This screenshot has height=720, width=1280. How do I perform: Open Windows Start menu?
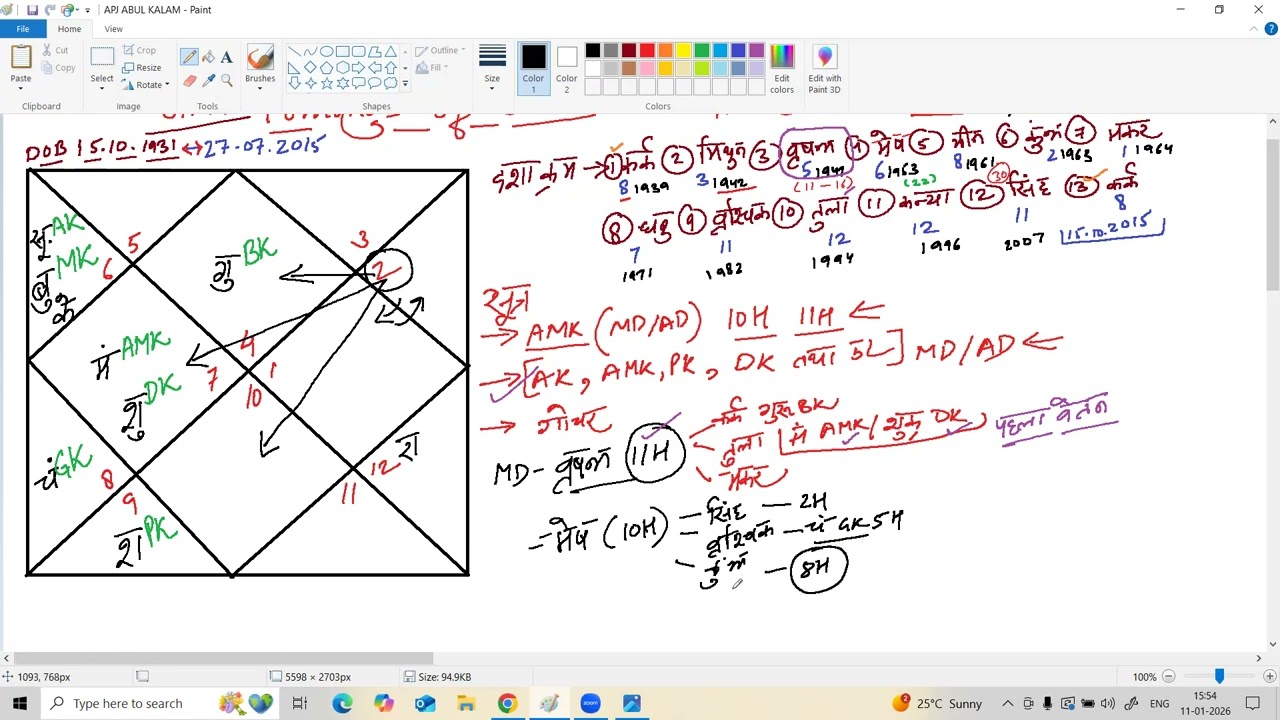pos(20,703)
